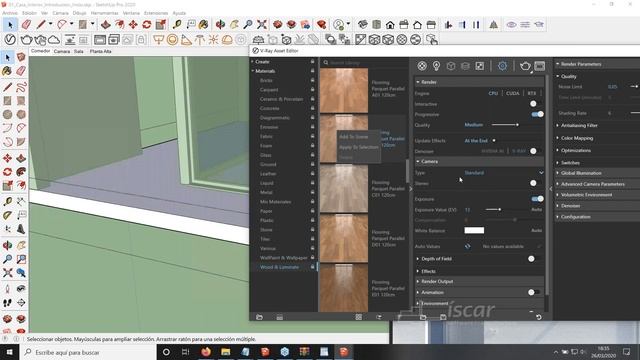This screenshot has height=360, width=640.
Task: Toggle the Stereo camera switch
Action: coord(537,183)
